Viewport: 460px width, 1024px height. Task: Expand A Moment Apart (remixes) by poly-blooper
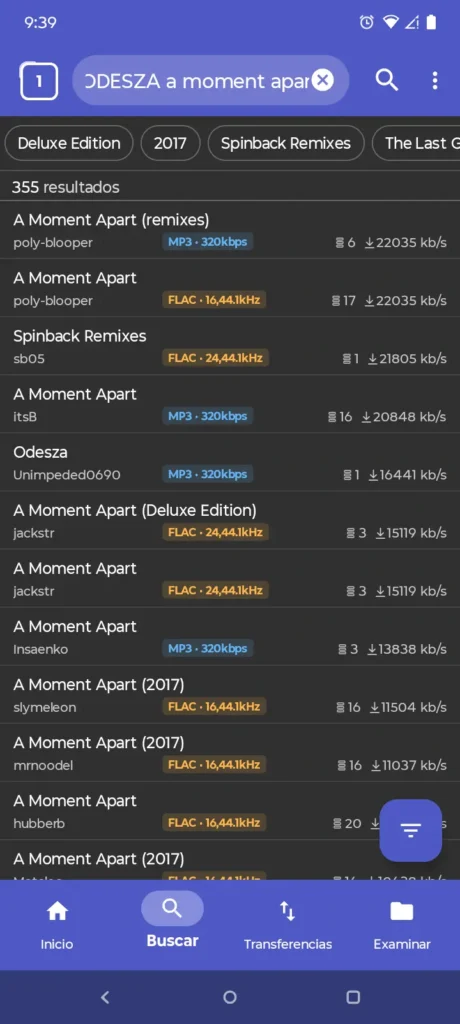tap(230, 230)
